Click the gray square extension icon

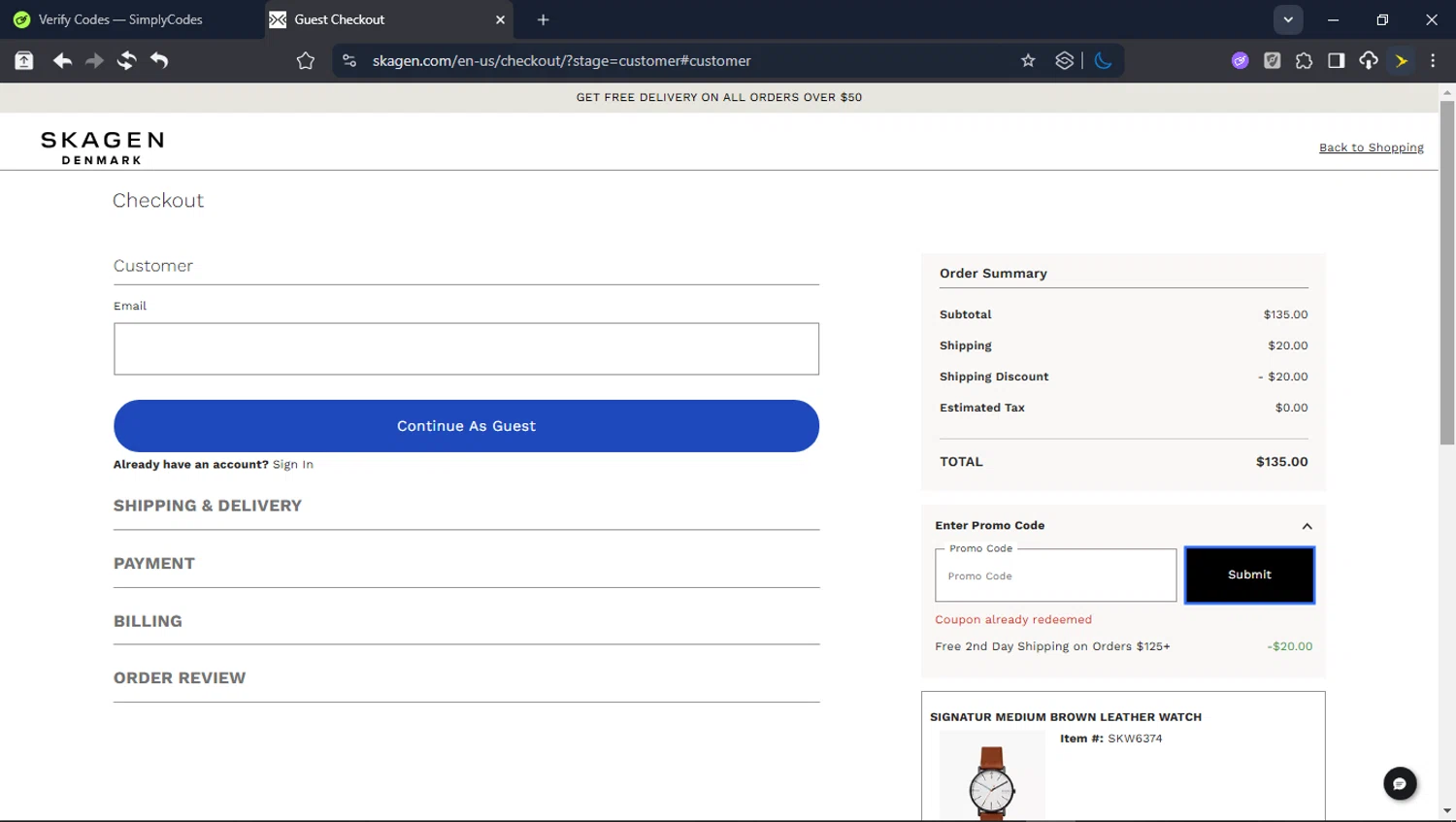(1272, 60)
